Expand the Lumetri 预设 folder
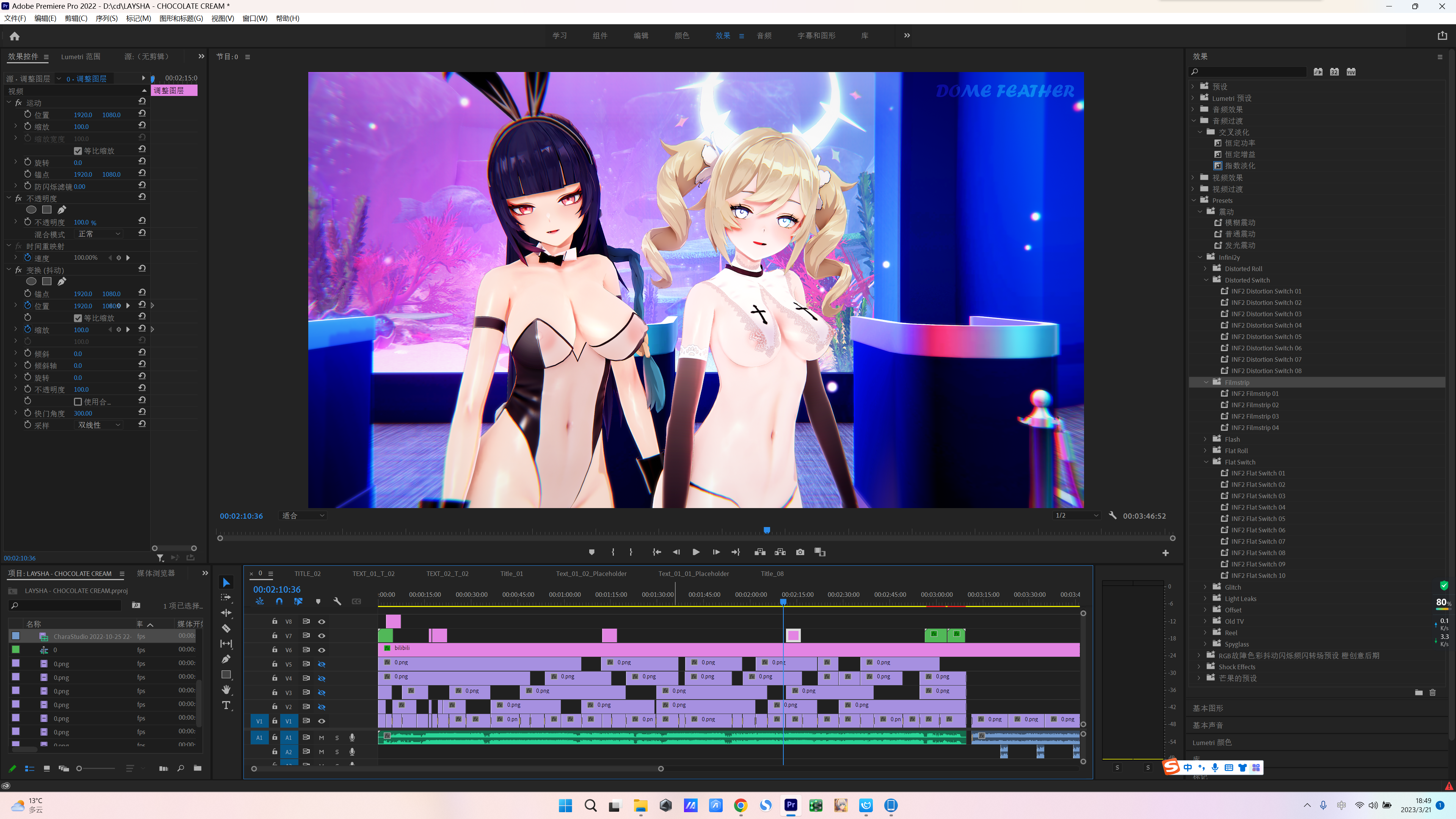The height and width of the screenshot is (819, 1456). click(x=1192, y=98)
